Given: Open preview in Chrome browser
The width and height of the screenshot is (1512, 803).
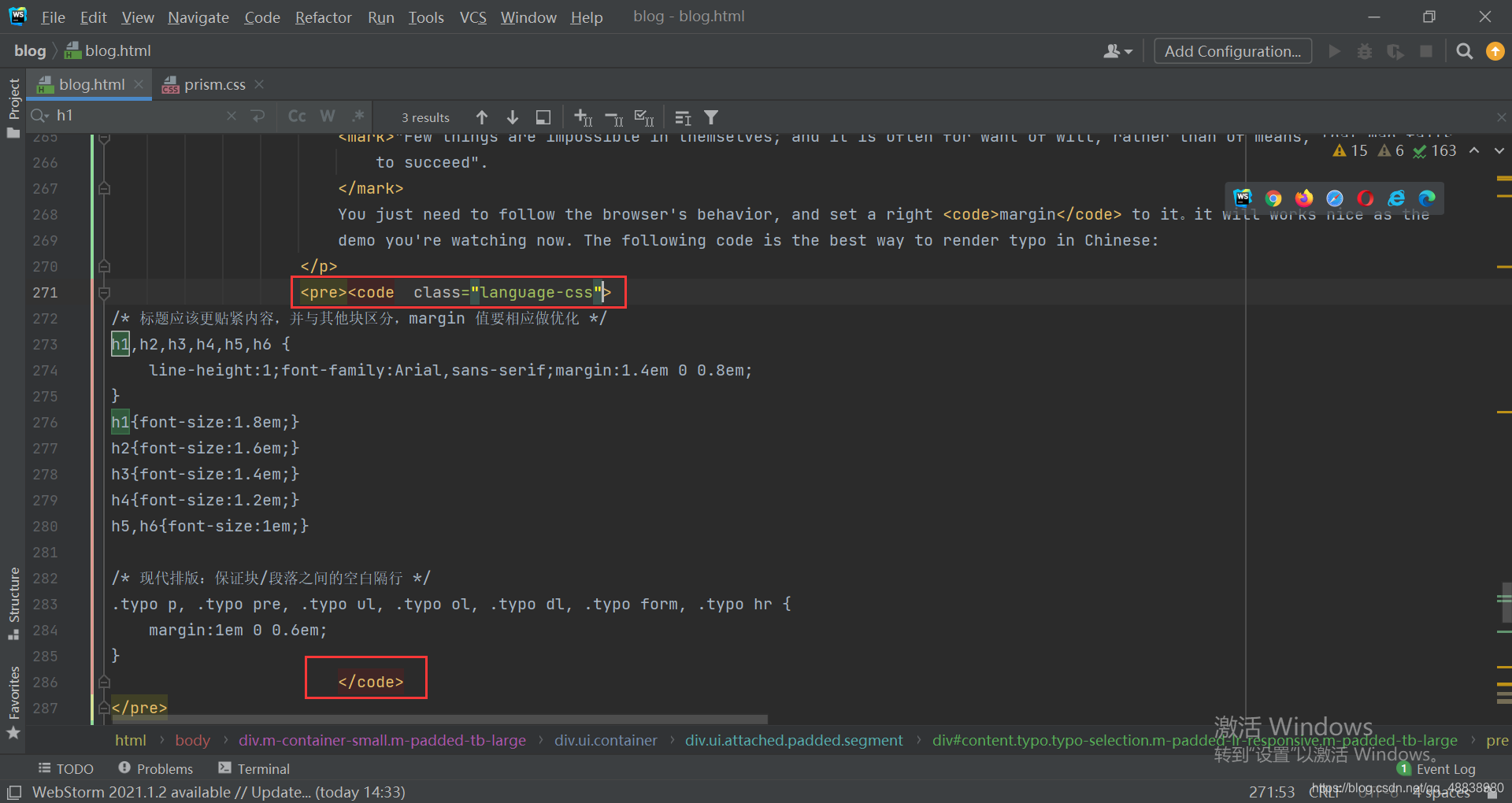Looking at the screenshot, I should (1273, 198).
